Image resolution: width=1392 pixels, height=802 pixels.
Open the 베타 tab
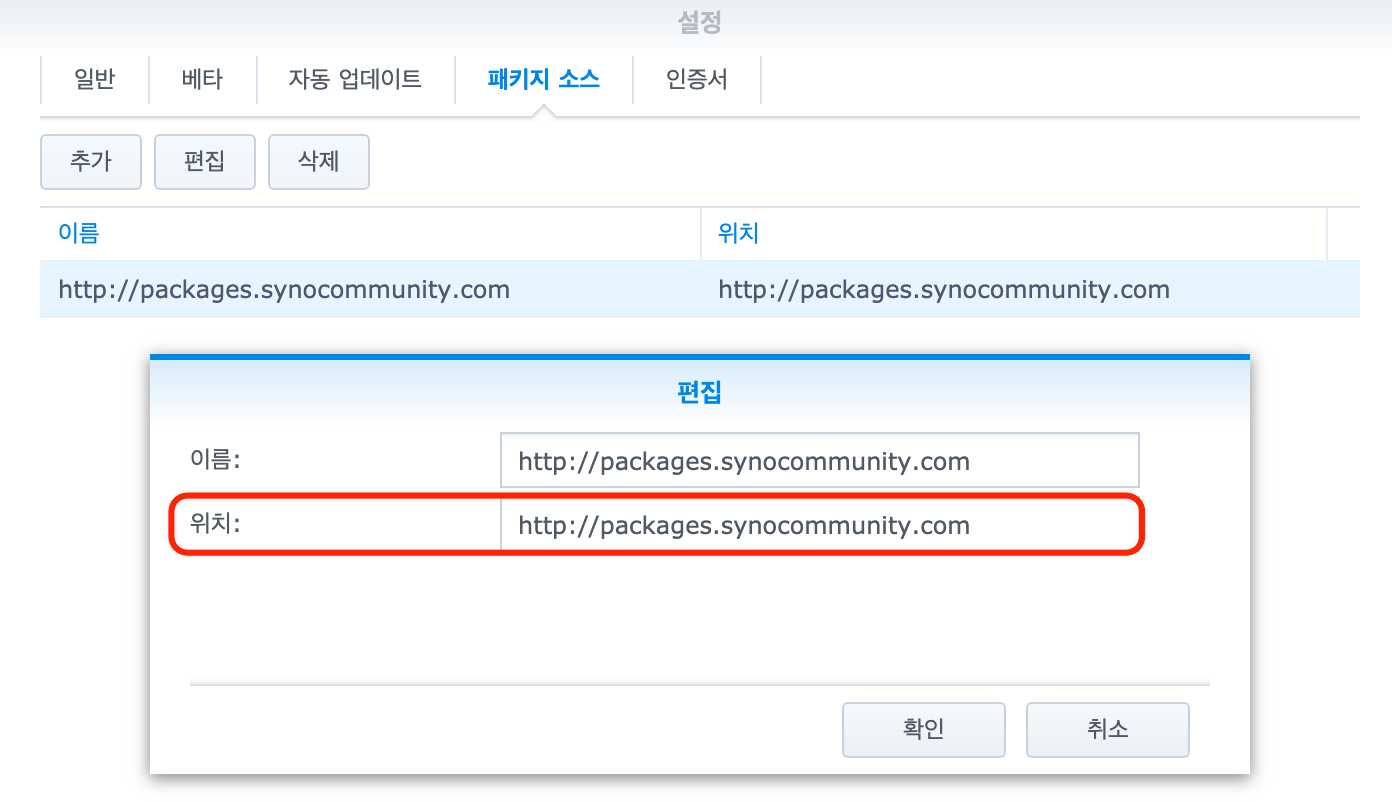pyautogui.click(x=203, y=80)
